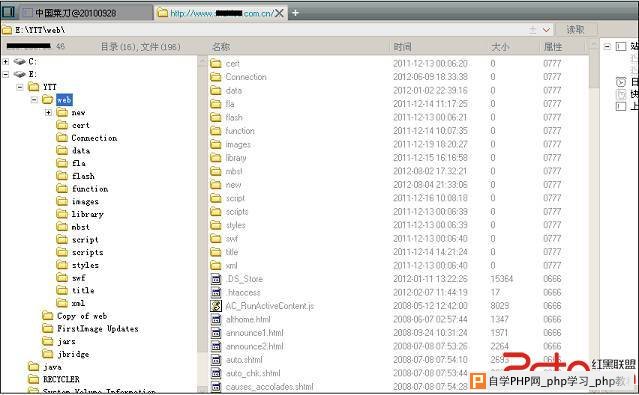Click images folder icon in file list
639x395 pixels.
pos(216,144)
